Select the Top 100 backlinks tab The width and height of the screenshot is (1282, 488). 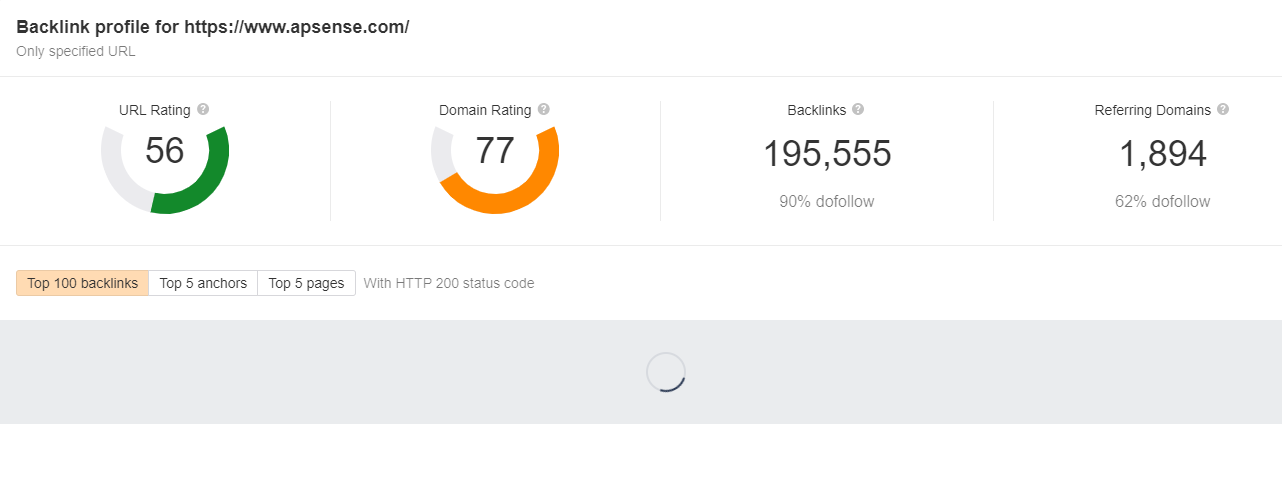point(83,283)
